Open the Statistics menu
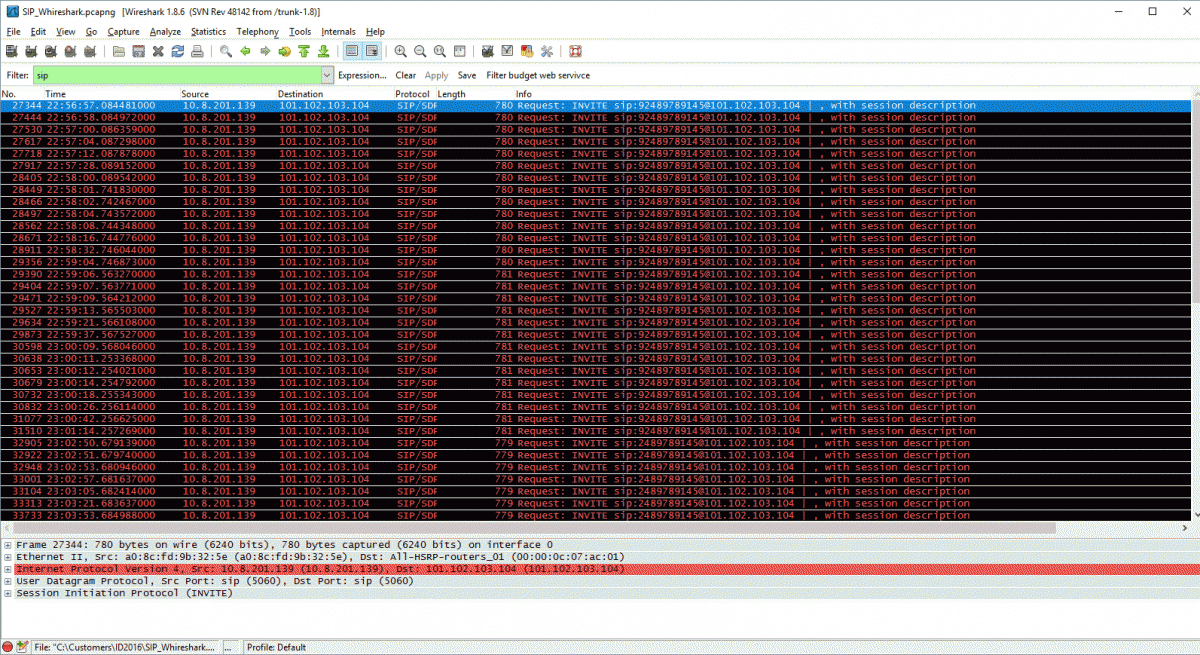1200x655 pixels. point(208,32)
